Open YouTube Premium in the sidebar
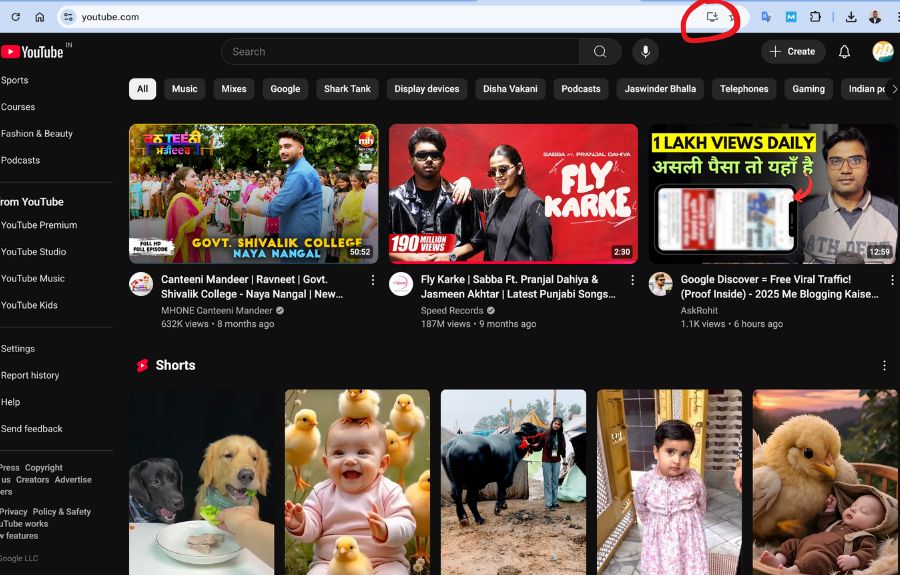The height and width of the screenshot is (575, 900). [39, 225]
